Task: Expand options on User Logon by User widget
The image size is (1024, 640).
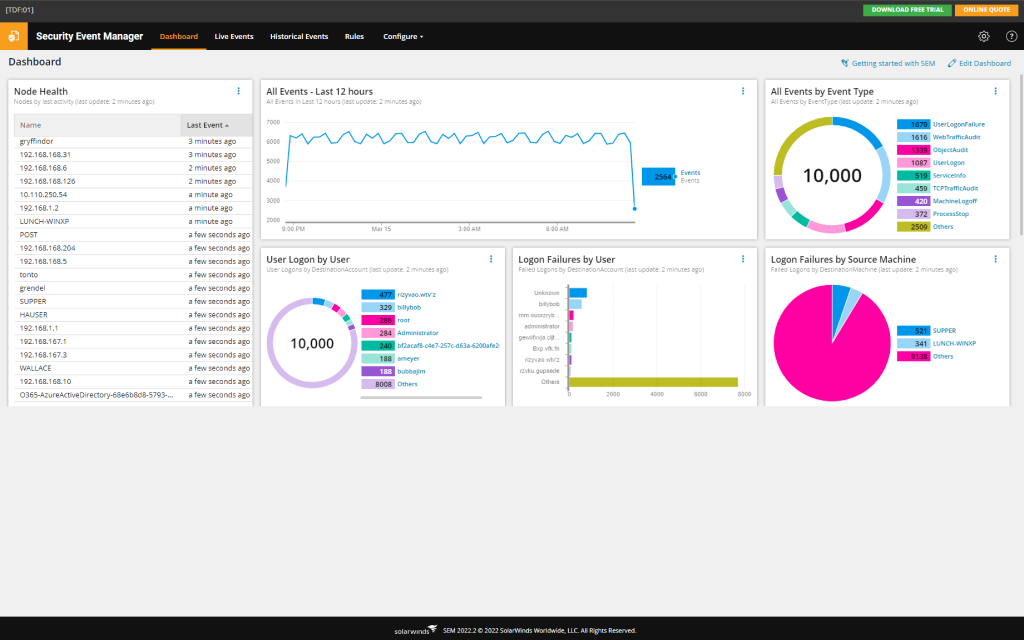Action: (491, 258)
